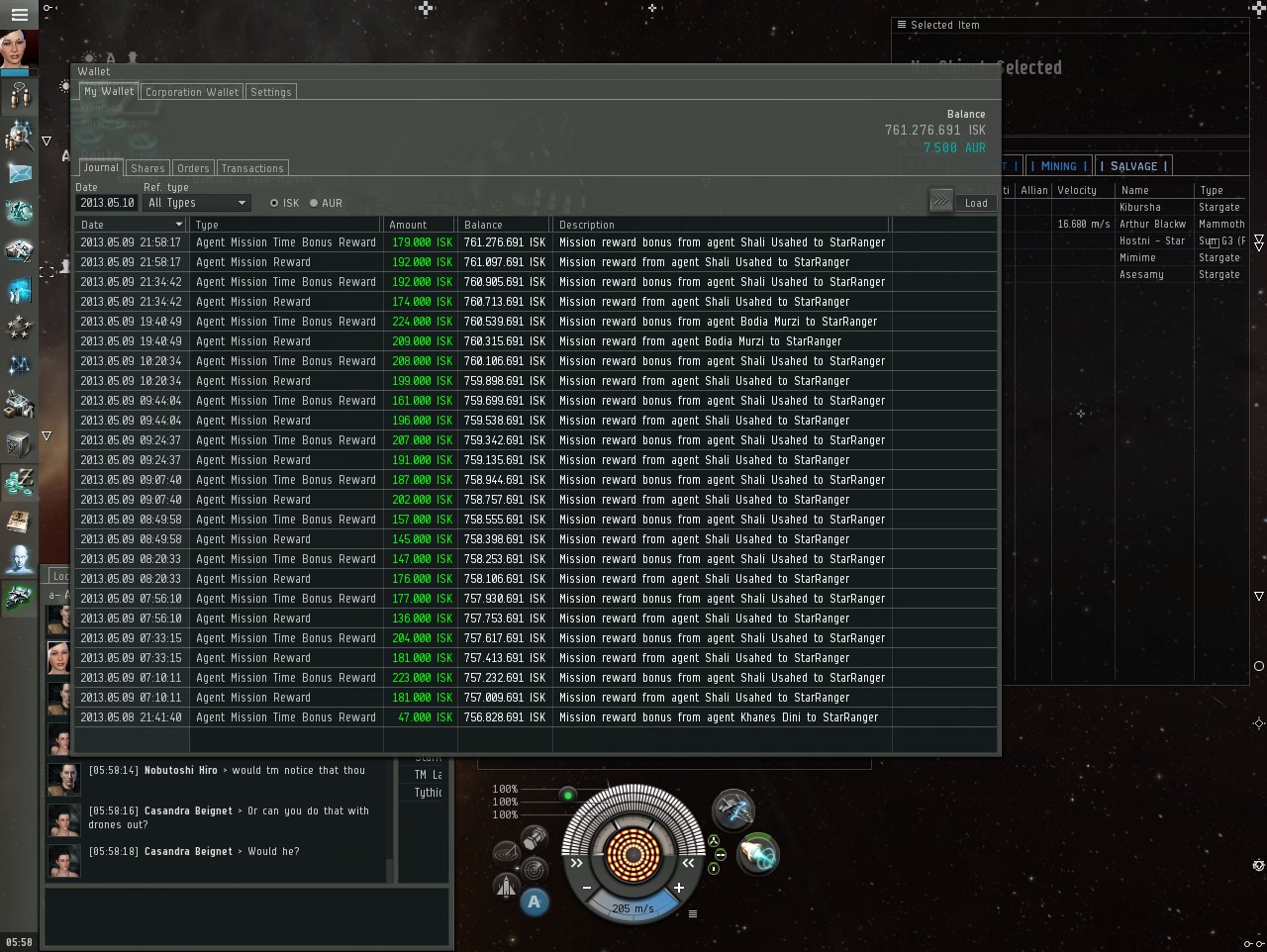Select the Shares tab

click(x=148, y=168)
